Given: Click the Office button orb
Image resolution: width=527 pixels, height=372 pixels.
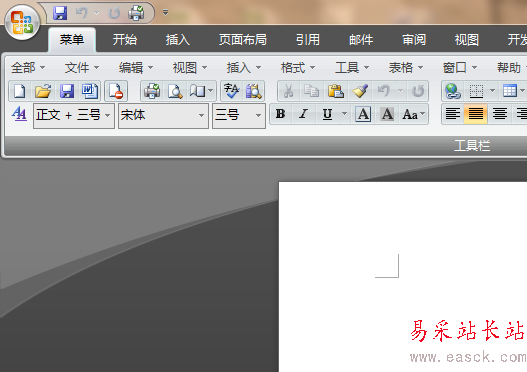Looking at the screenshot, I should (x=22, y=23).
